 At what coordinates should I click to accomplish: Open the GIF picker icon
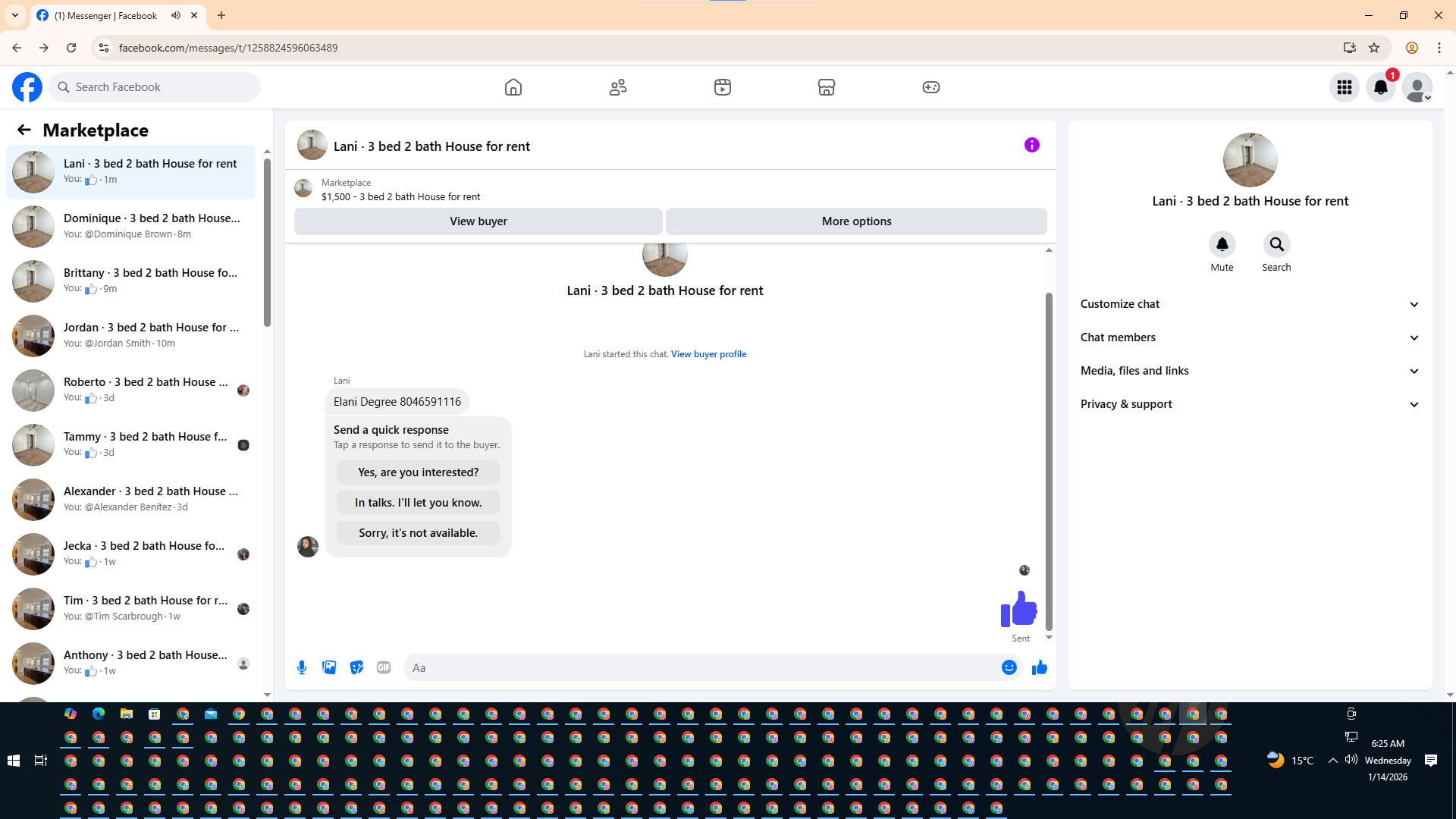coord(384,667)
